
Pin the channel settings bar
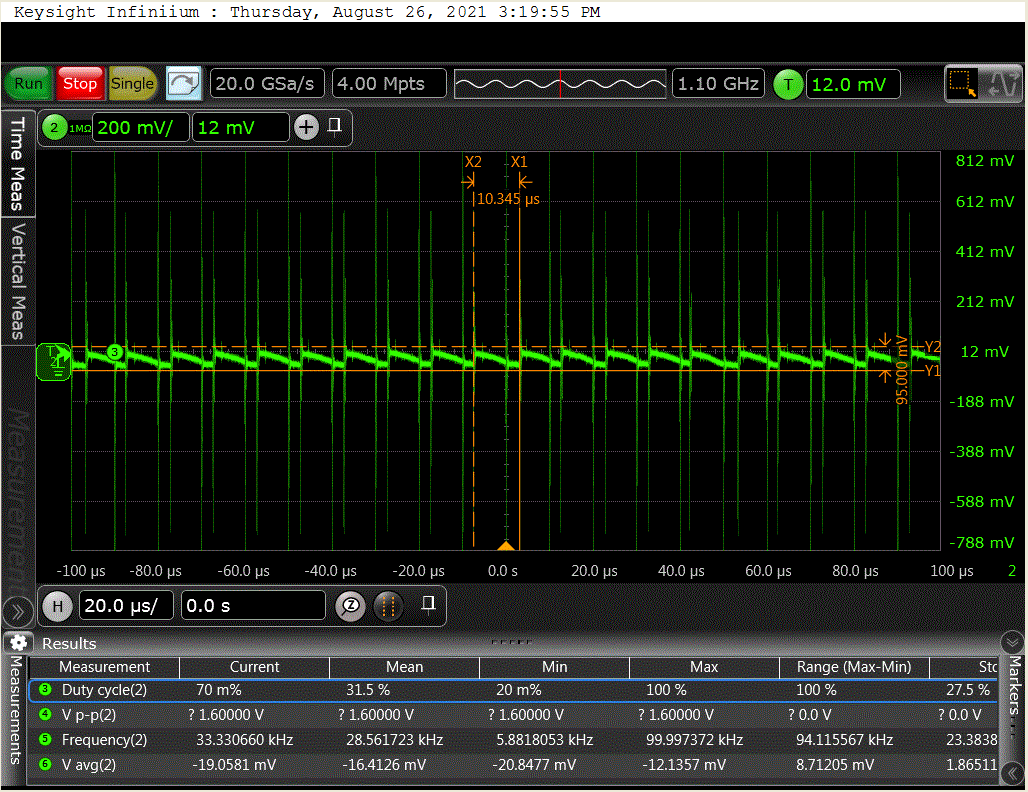335,126
